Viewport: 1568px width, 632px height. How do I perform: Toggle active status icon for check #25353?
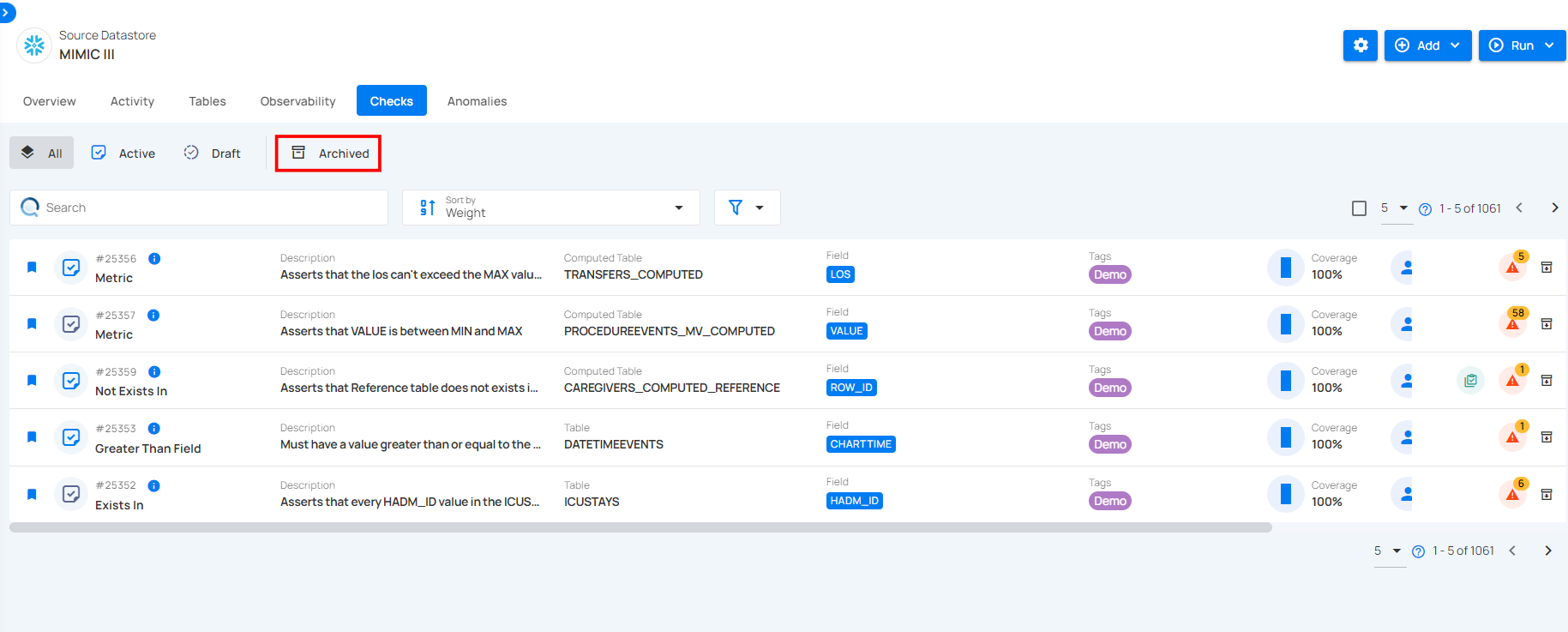pos(71,437)
